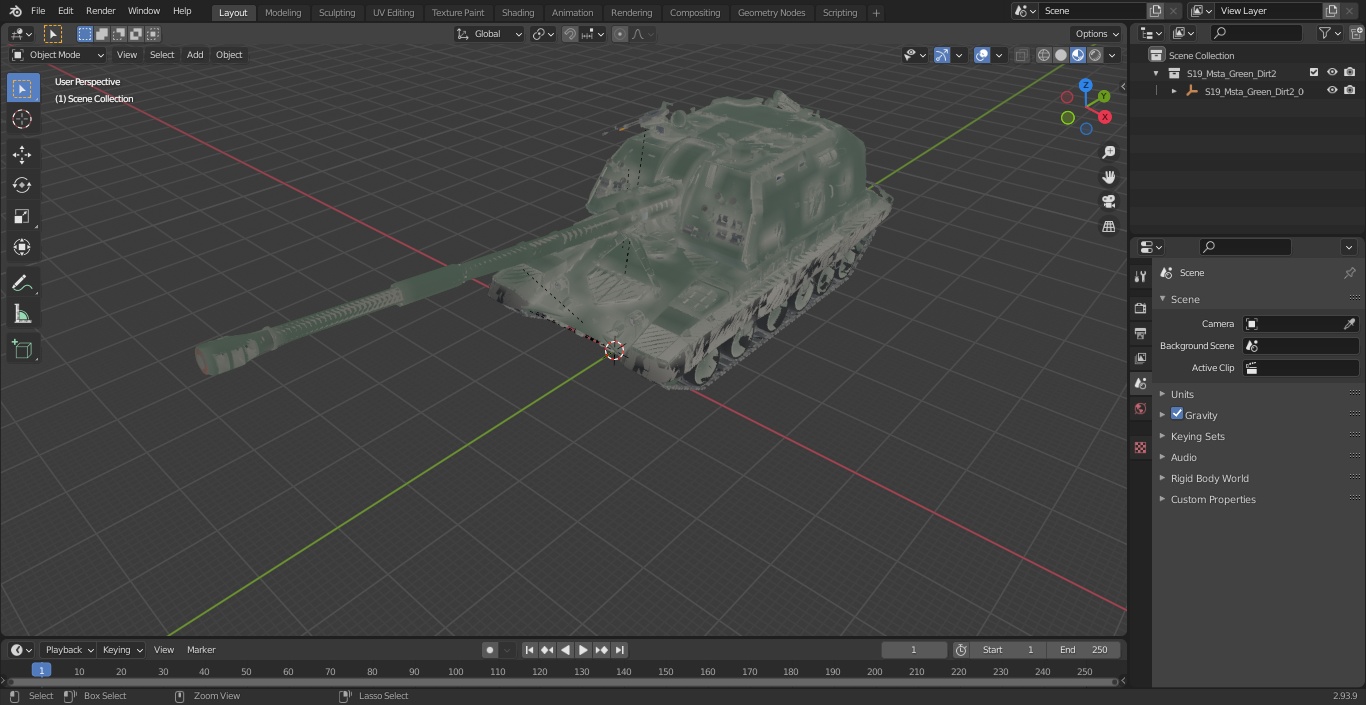
Task: Open the File menu
Action: click(x=38, y=11)
